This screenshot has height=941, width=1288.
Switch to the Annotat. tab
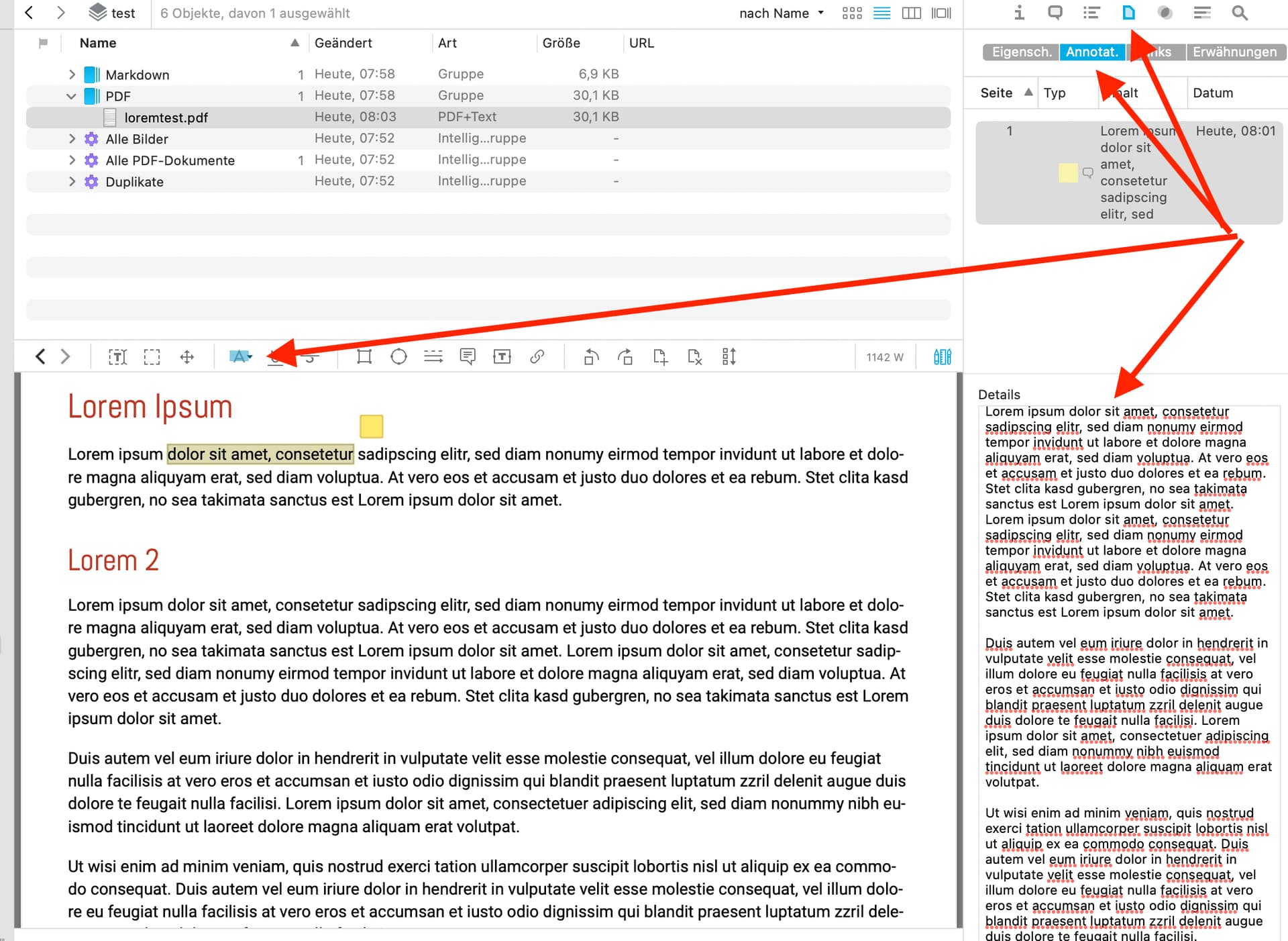click(1092, 52)
